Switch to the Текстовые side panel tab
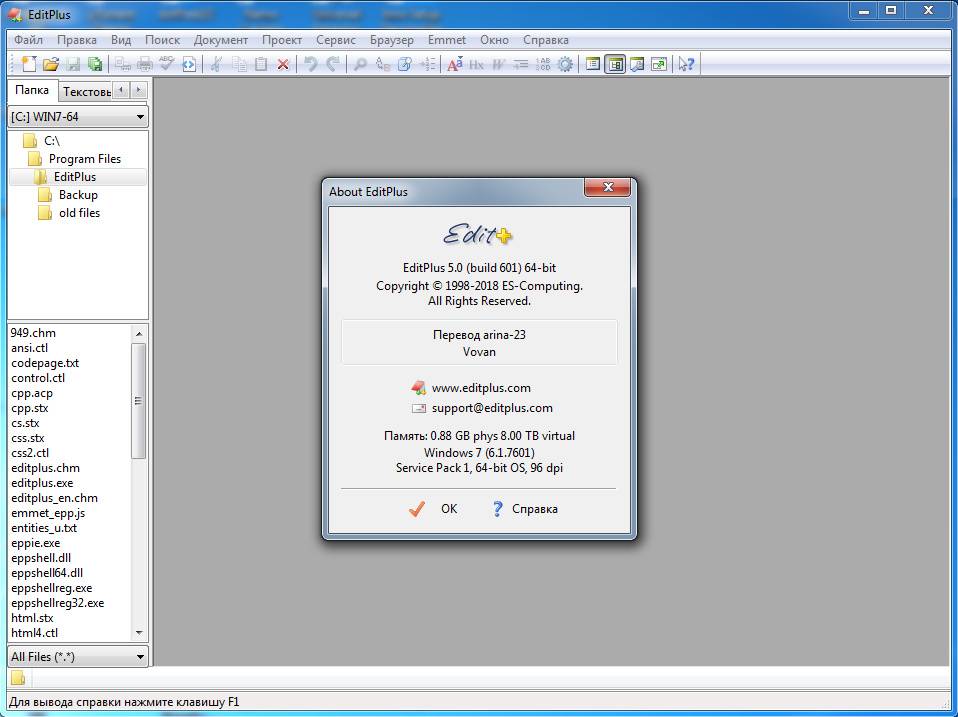Viewport: 958px width, 717px height. coord(86,92)
